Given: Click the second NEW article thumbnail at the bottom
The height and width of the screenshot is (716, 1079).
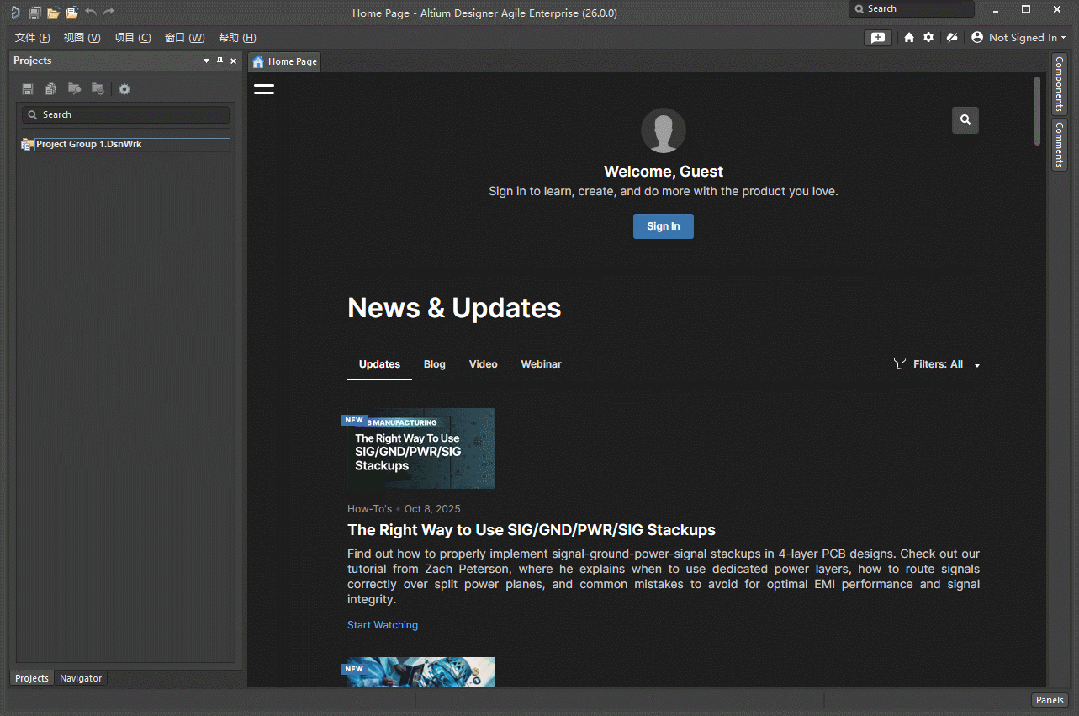Looking at the screenshot, I should pos(418,672).
